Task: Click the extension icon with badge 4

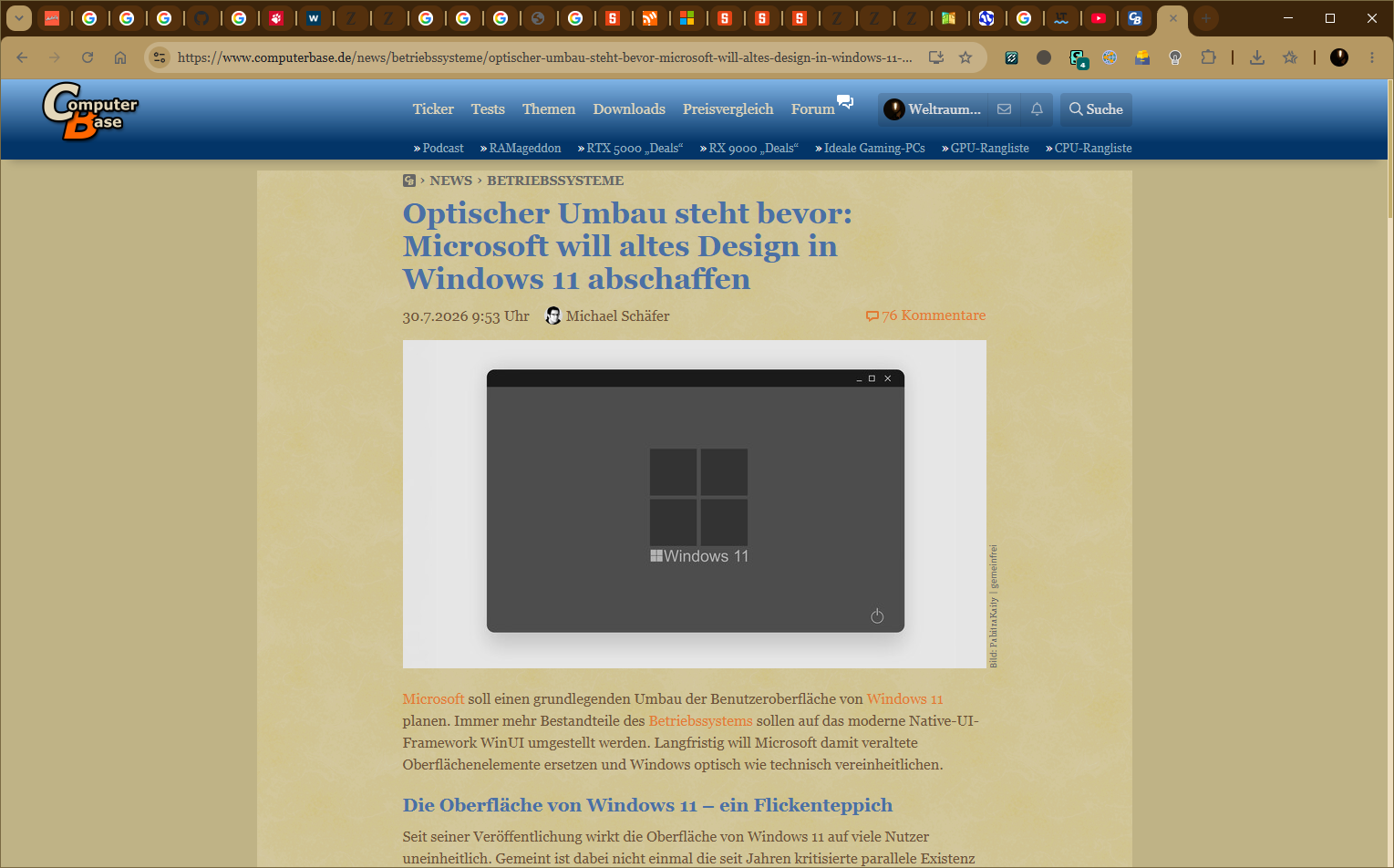Action: [x=1078, y=58]
